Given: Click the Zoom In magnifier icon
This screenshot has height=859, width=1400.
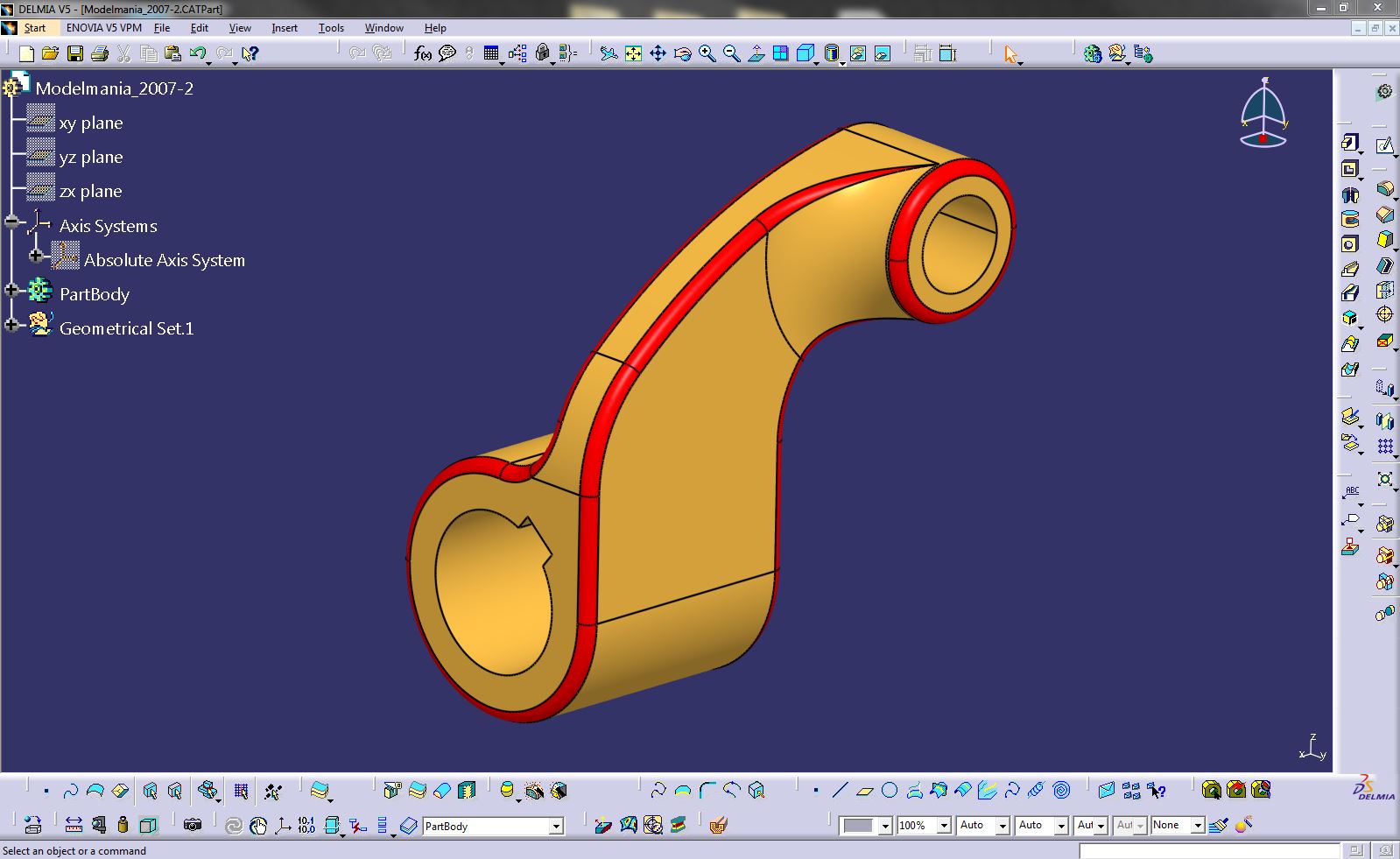Looking at the screenshot, I should [707, 54].
